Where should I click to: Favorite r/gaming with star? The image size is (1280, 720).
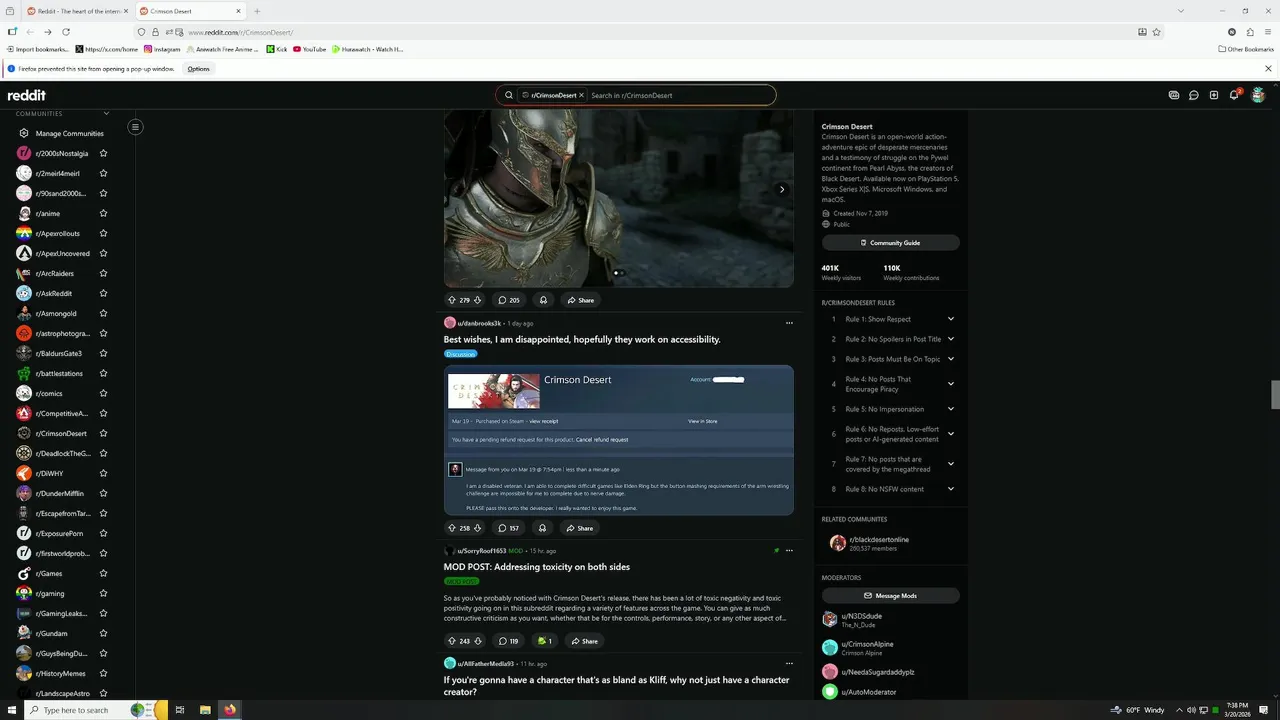pyautogui.click(x=103, y=593)
